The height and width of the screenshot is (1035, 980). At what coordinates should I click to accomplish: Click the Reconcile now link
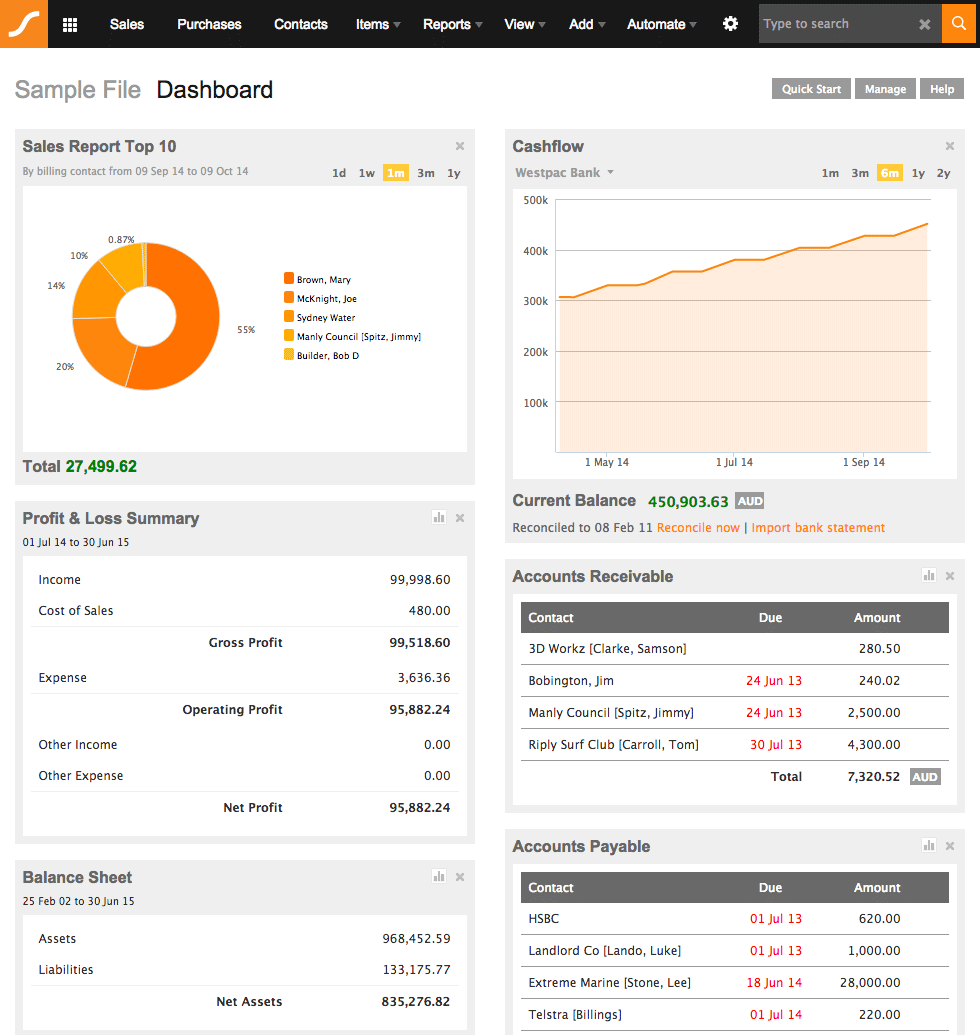click(698, 527)
